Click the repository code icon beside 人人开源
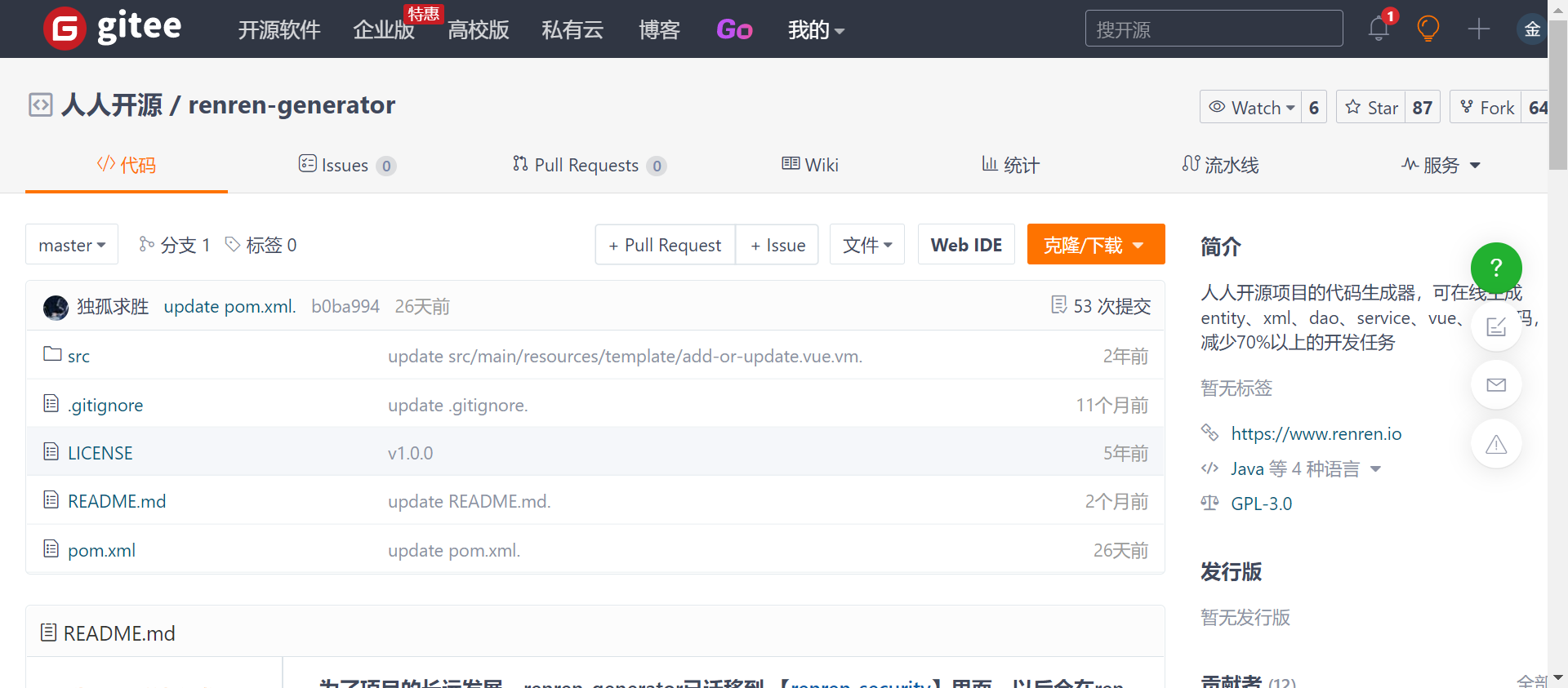The width and height of the screenshot is (1568, 688). tap(40, 105)
